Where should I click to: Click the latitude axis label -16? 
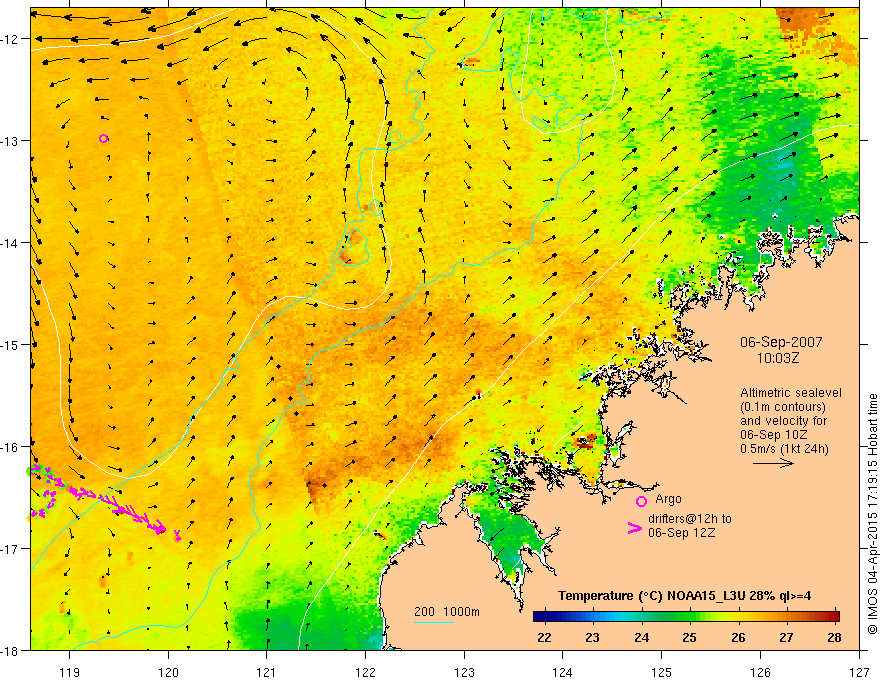[x=12, y=447]
